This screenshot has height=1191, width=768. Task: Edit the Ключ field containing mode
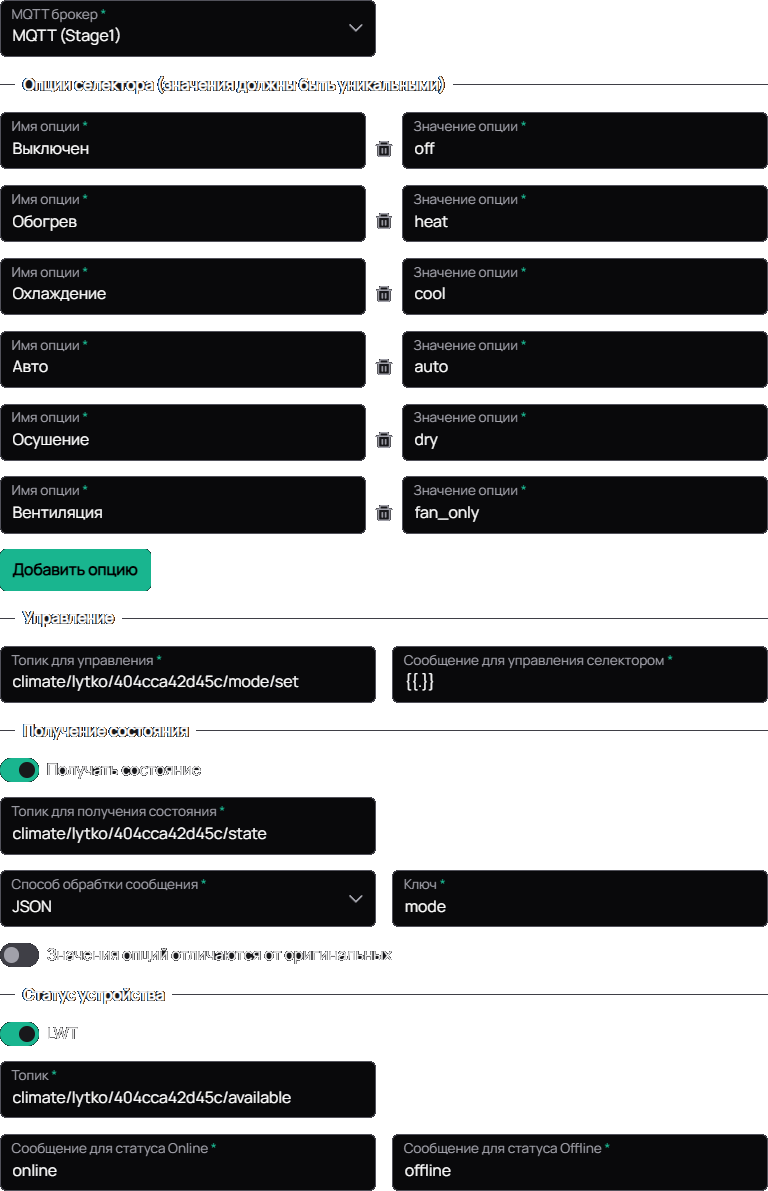580,899
